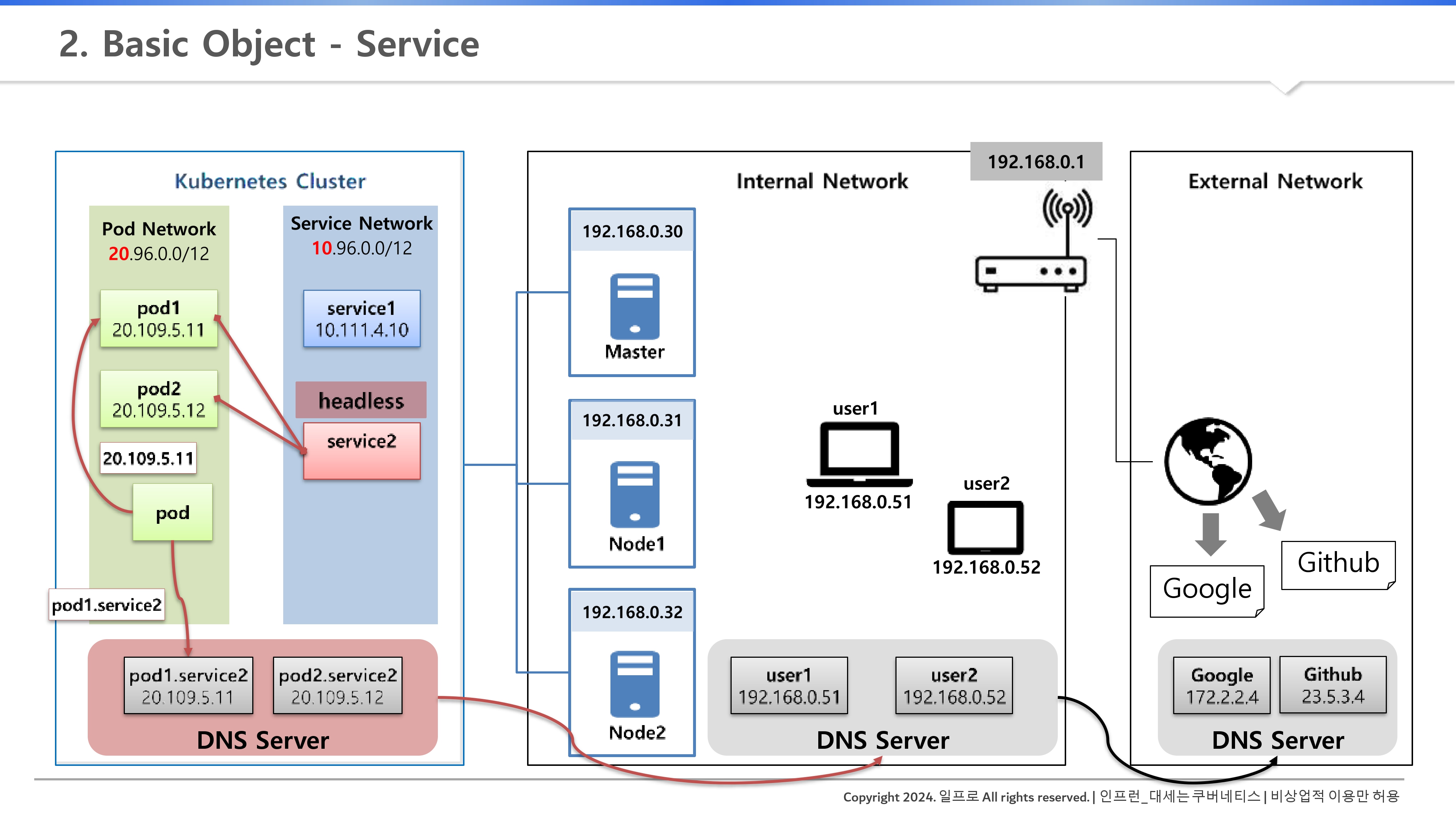Click the pod2.service2 DNS record entry
The height and width of the screenshot is (819, 1456).
click(x=337, y=685)
